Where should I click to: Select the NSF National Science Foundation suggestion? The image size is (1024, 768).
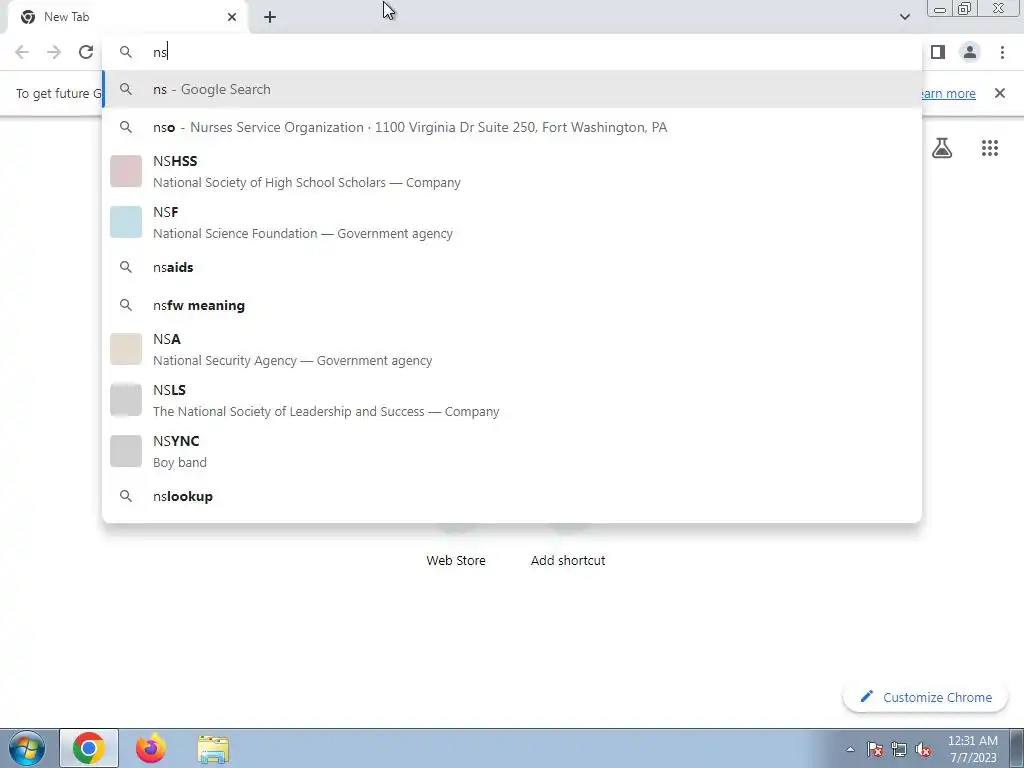pyautogui.click(x=512, y=223)
